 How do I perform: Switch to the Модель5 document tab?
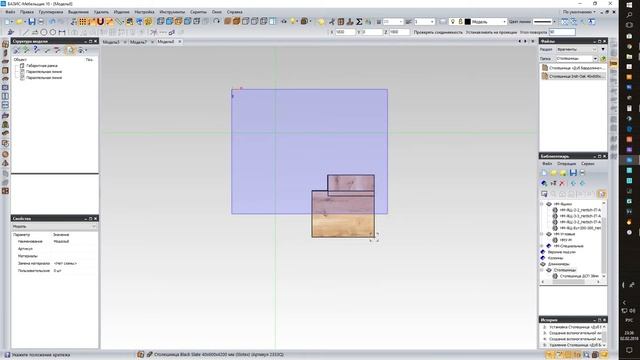tap(111, 42)
